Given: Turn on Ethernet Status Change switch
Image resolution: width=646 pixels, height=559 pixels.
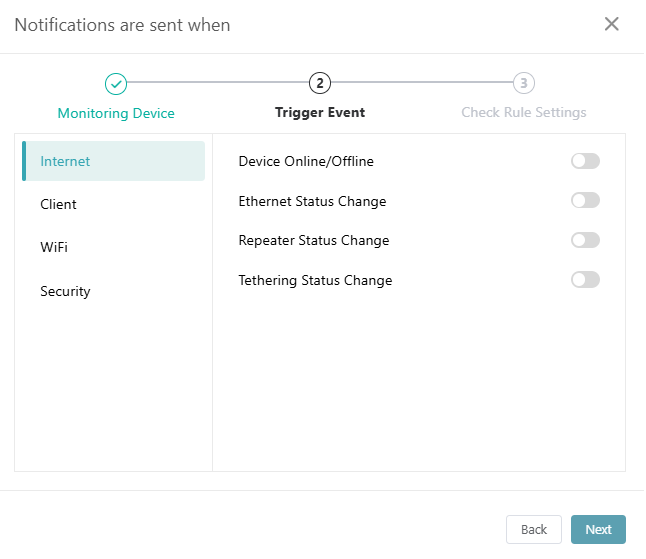Looking at the screenshot, I should pos(585,201).
